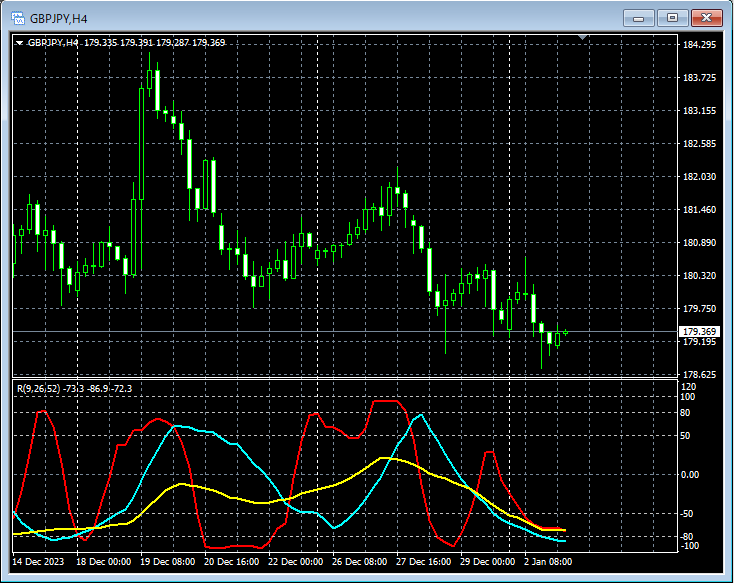Screen dimensions: 735x583
Task: Click the chart window icon in title bar
Action: [x=18, y=18]
